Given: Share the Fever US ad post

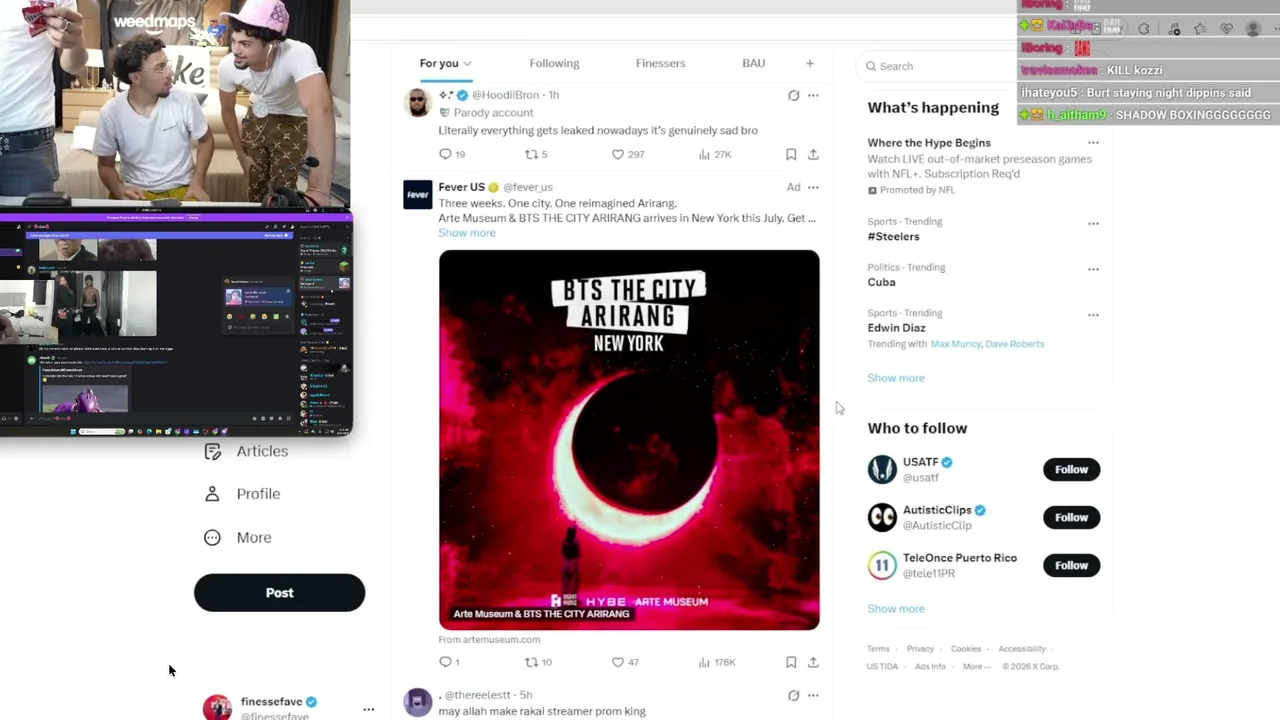Looking at the screenshot, I should tap(813, 662).
